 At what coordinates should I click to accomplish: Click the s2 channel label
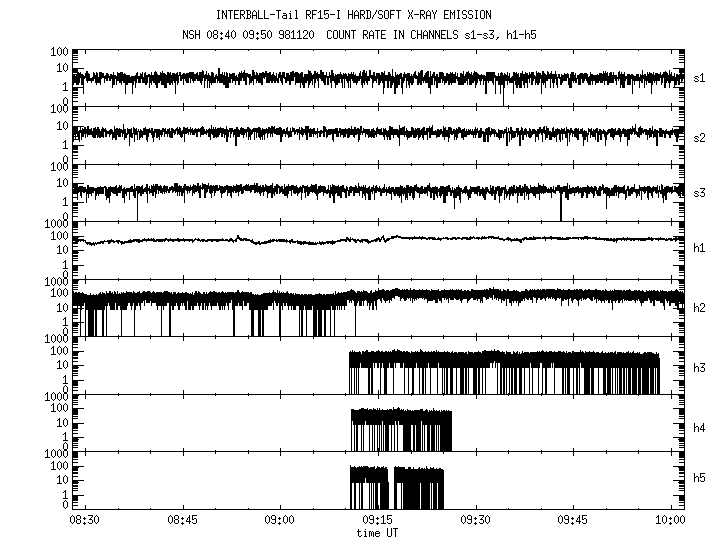click(x=699, y=136)
